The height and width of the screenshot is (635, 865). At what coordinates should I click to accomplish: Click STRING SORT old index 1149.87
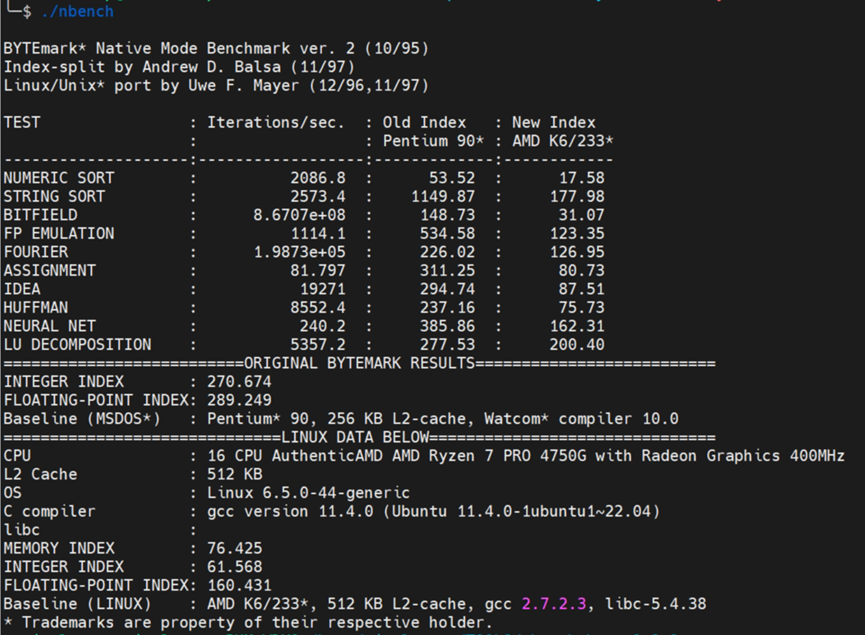[443, 197]
